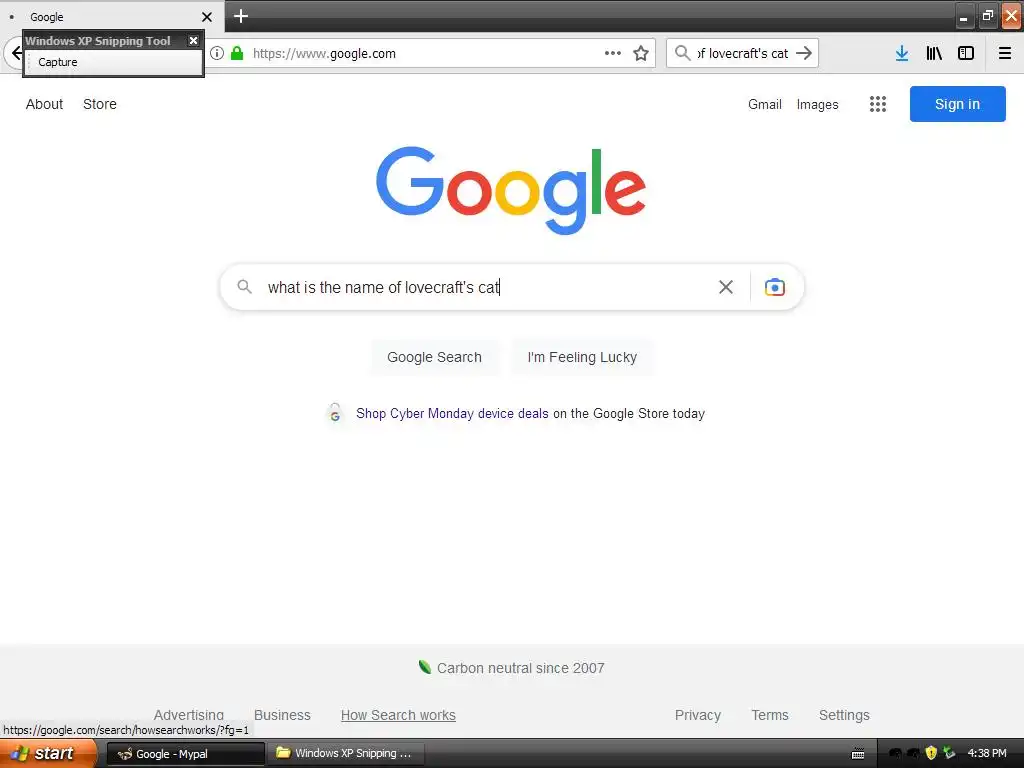
Task: Open the browser hamburger menu
Action: [x=1004, y=53]
